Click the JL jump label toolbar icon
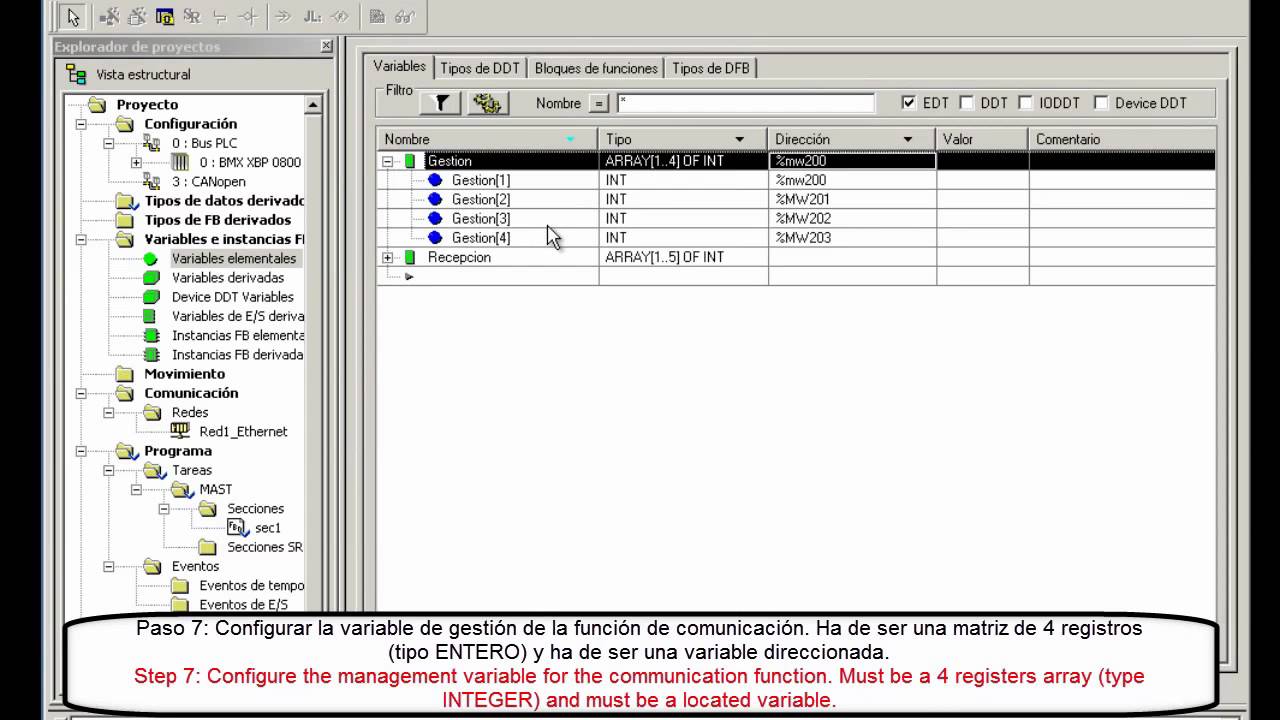The height and width of the screenshot is (720, 1280). (312, 17)
